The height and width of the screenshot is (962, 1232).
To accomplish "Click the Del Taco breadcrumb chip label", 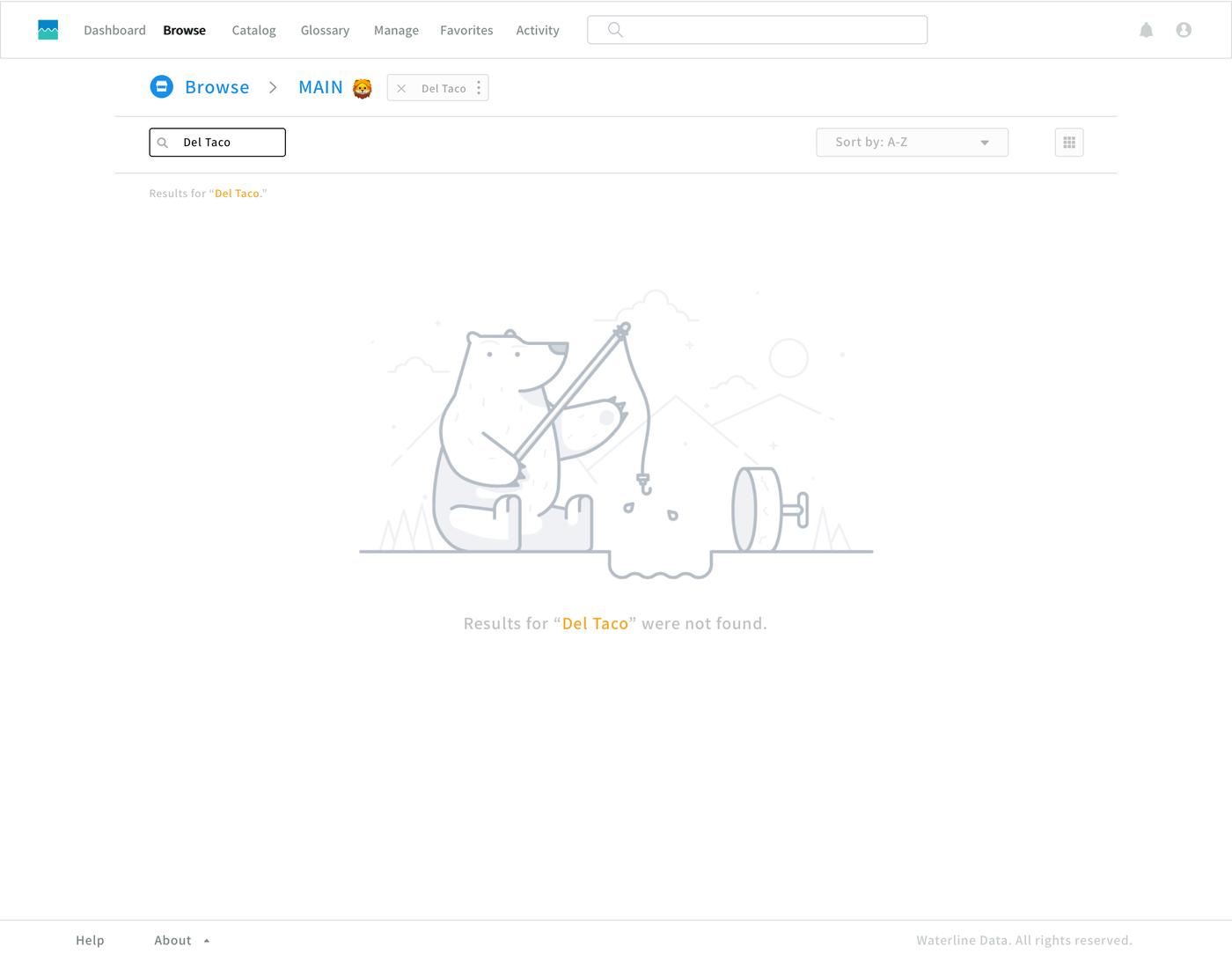I will click(x=444, y=88).
